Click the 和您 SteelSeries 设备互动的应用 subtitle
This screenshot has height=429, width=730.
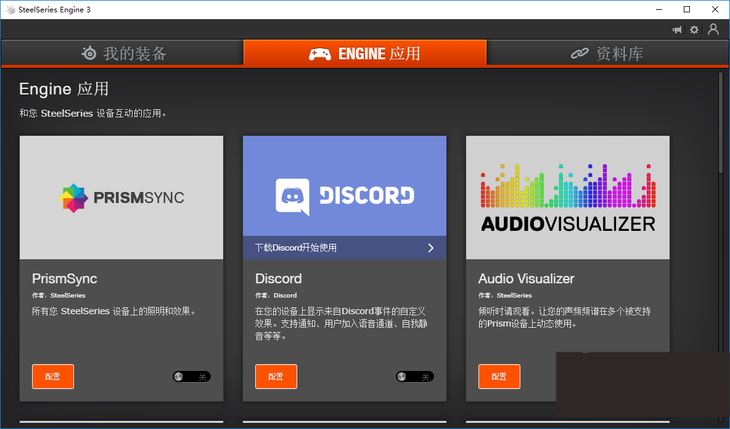point(93,113)
